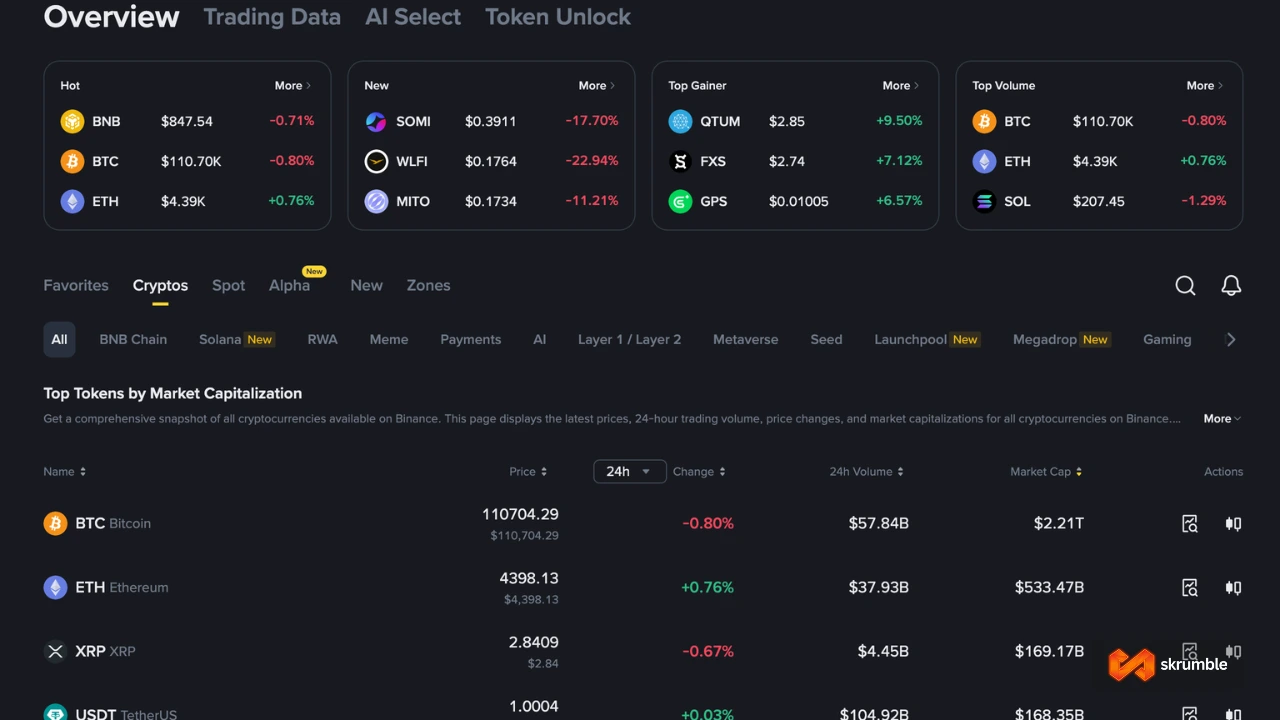Filter by Payments category
Image resolution: width=1280 pixels, height=720 pixels.
[x=470, y=339]
